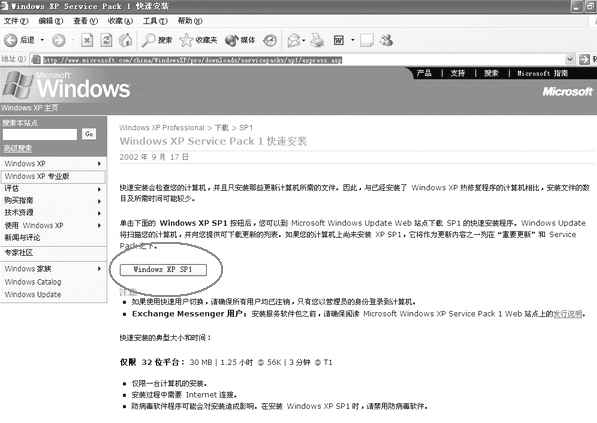
Task: Open the 工具 menu
Action: tap(155, 21)
